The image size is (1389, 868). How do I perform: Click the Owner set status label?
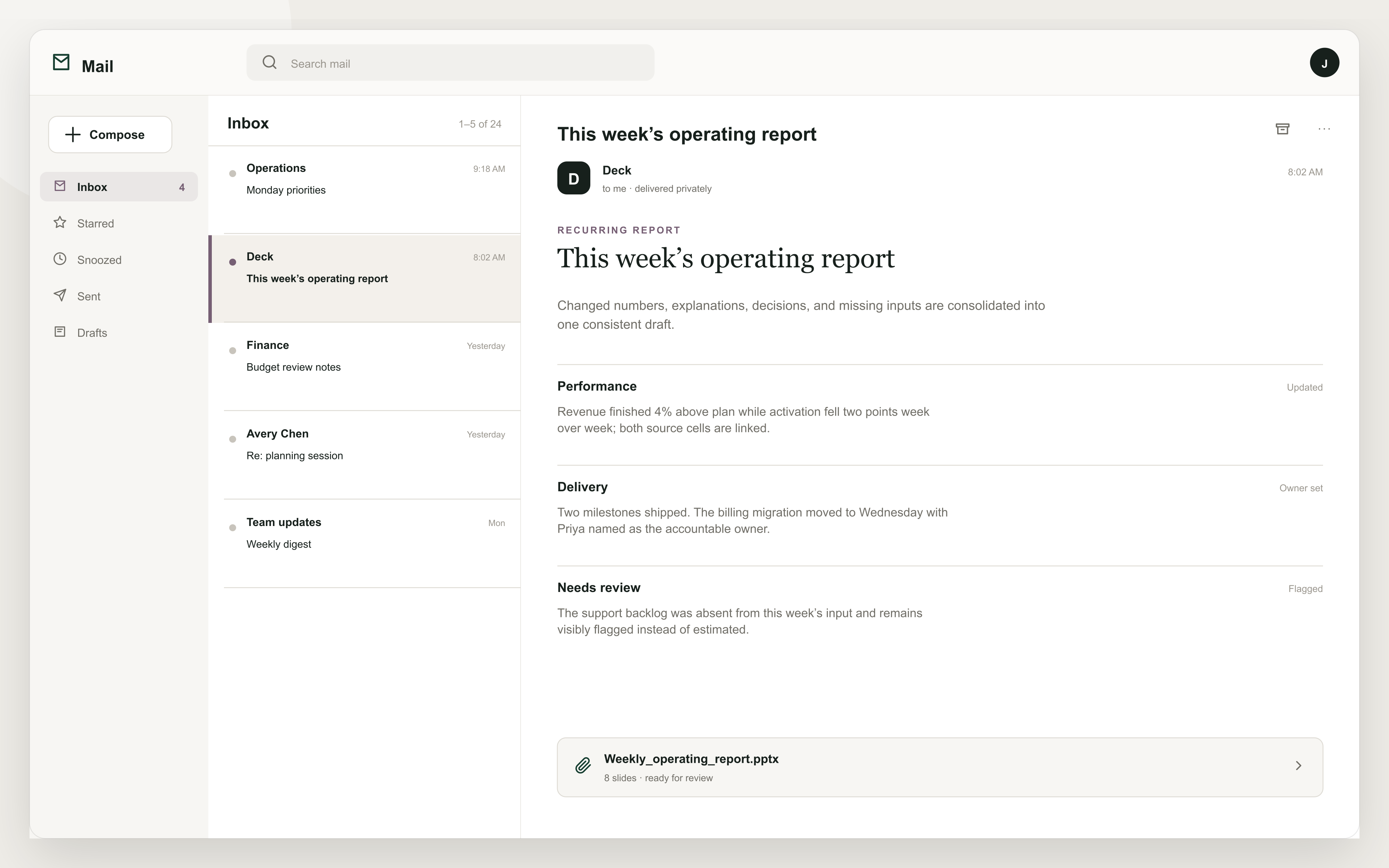coord(1300,488)
